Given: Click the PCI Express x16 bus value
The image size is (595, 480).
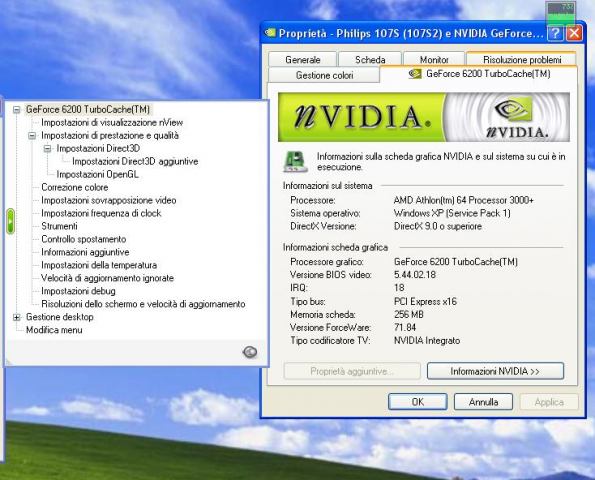Looking at the screenshot, I should tap(425, 301).
